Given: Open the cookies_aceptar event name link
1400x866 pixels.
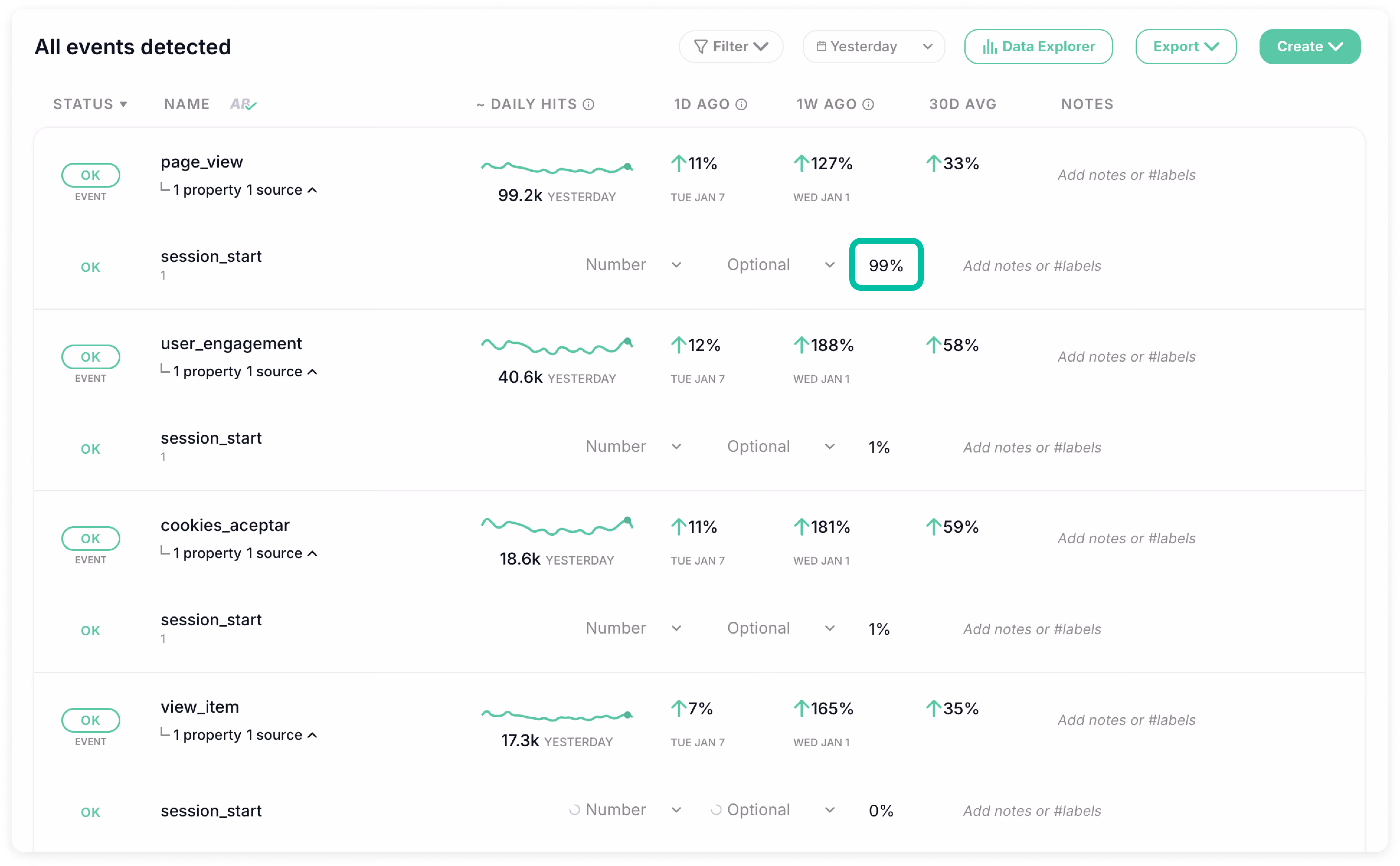Looking at the screenshot, I should pyautogui.click(x=225, y=525).
